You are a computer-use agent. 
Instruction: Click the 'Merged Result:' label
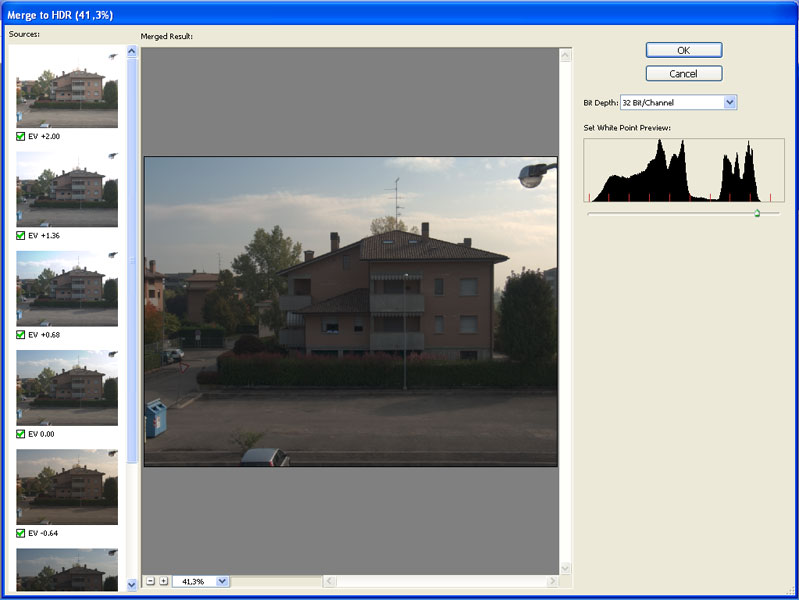point(167,36)
